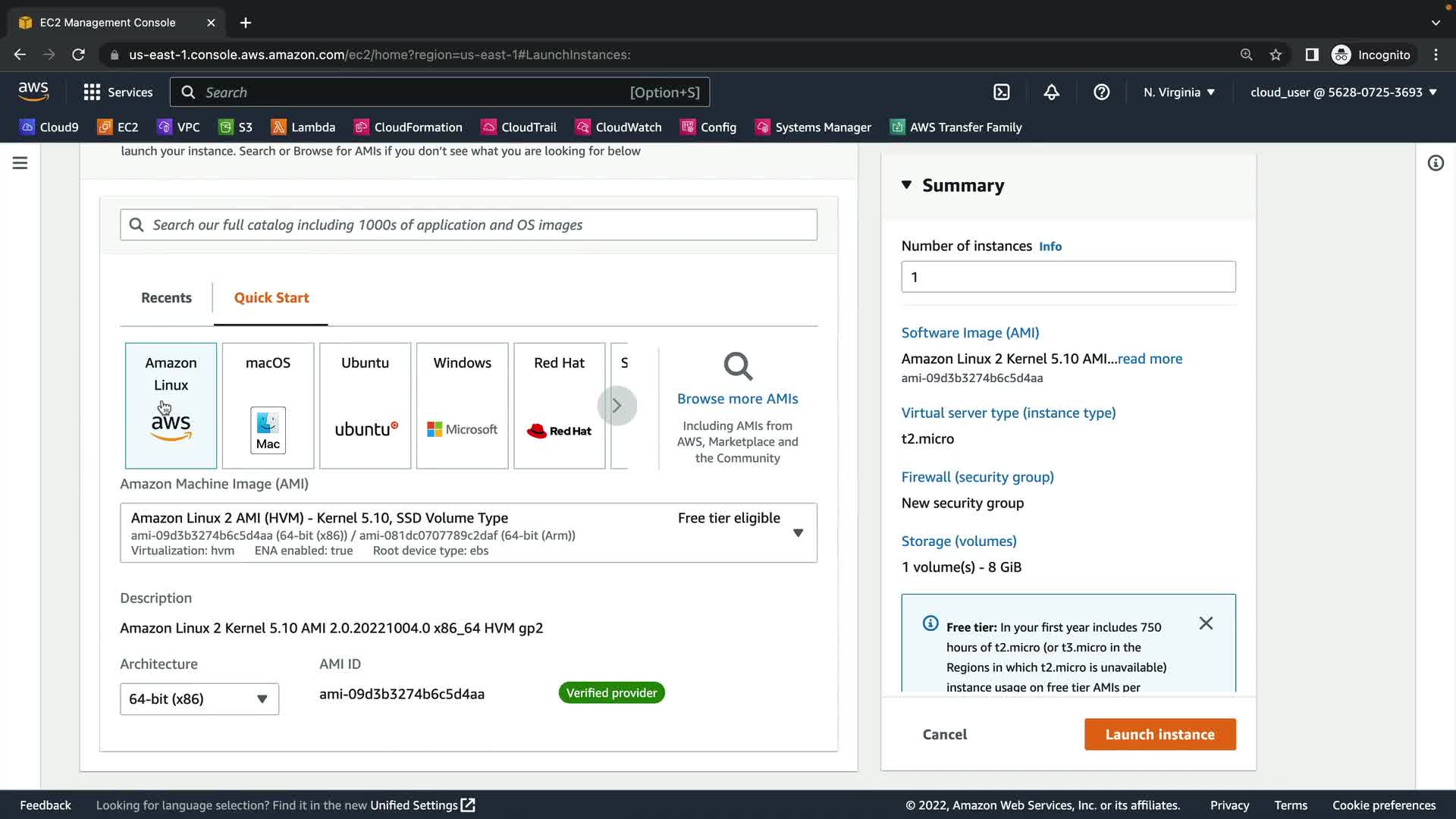Viewport: 1456px width, 819px height.
Task: Click the help question mark icon
Action: point(1101,93)
